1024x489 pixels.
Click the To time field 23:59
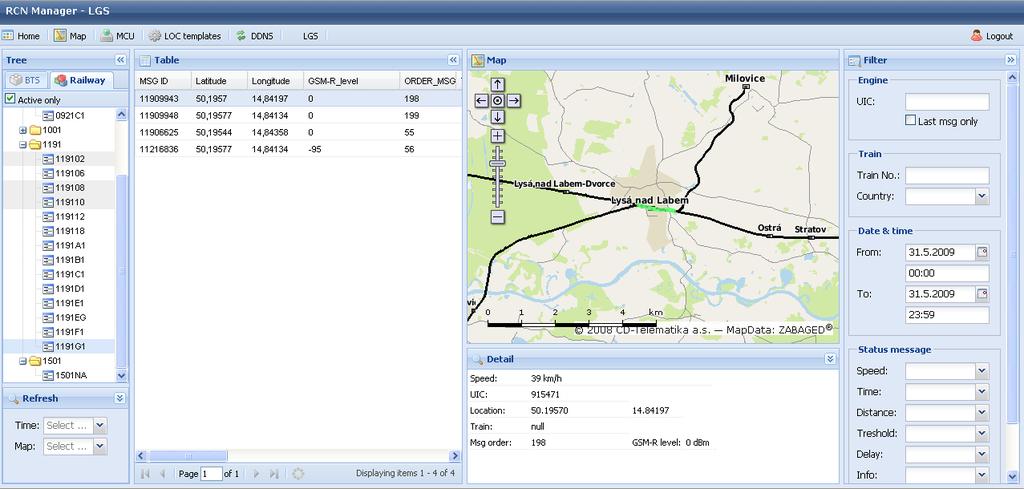coord(947,315)
